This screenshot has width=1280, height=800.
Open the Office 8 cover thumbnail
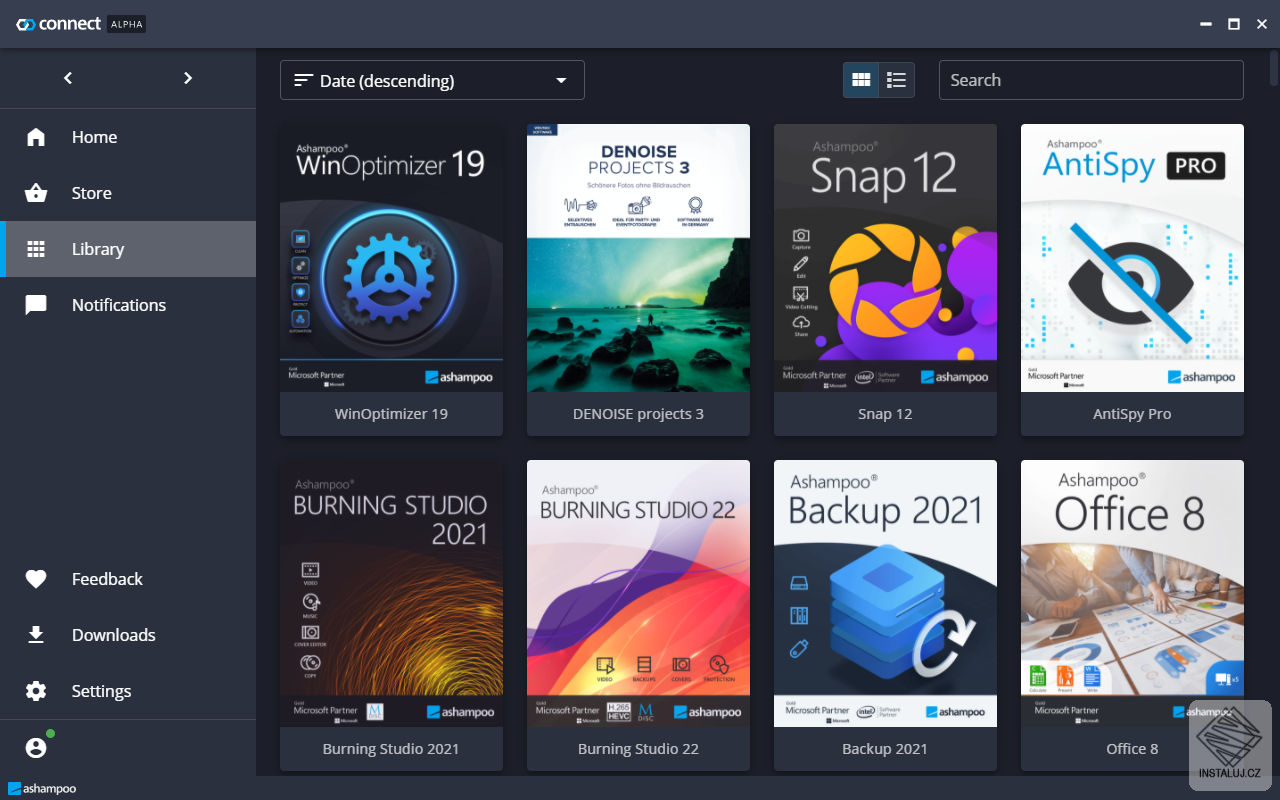[1132, 593]
